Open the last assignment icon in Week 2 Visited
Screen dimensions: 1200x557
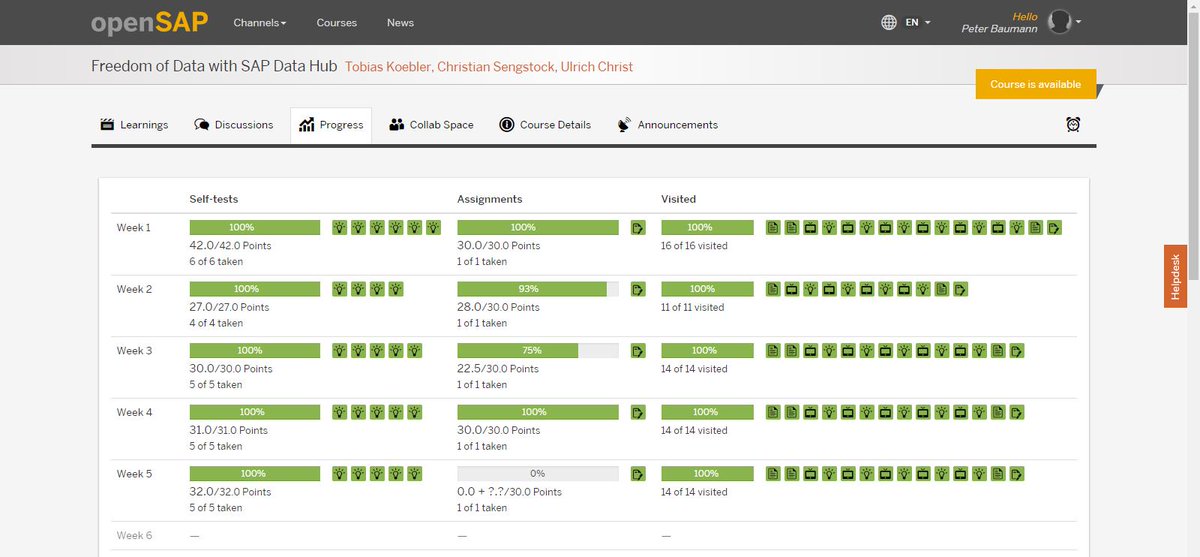point(960,290)
